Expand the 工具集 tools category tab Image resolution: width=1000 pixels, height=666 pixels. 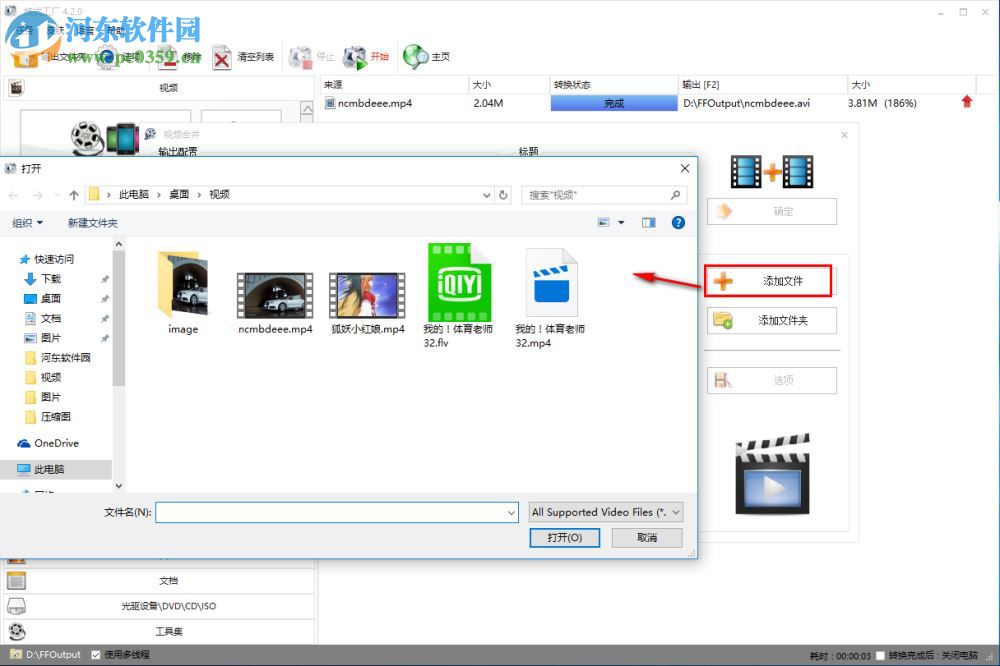[x=159, y=632]
